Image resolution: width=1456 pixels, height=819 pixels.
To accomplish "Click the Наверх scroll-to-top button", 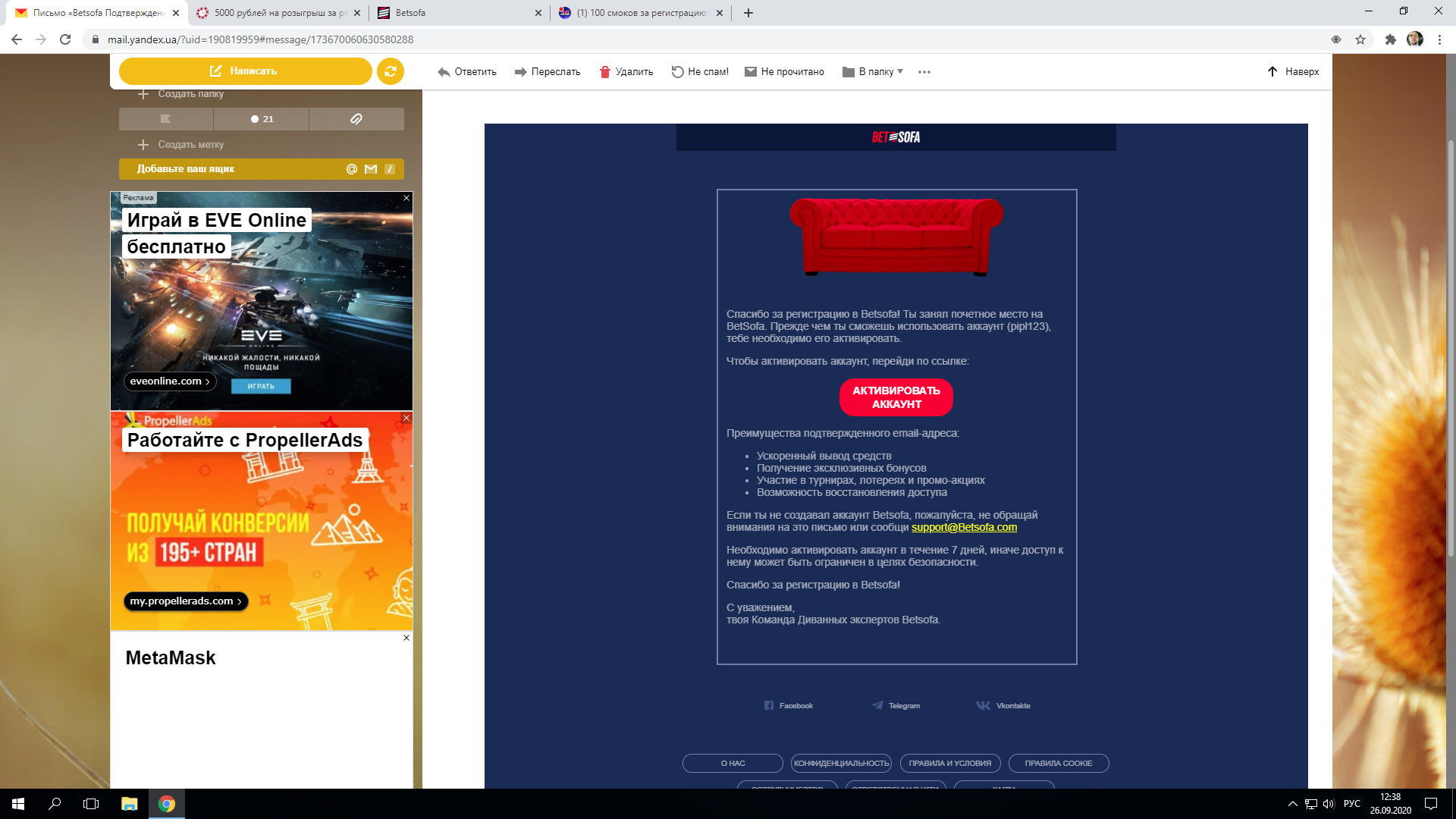I will click(x=1293, y=72).
